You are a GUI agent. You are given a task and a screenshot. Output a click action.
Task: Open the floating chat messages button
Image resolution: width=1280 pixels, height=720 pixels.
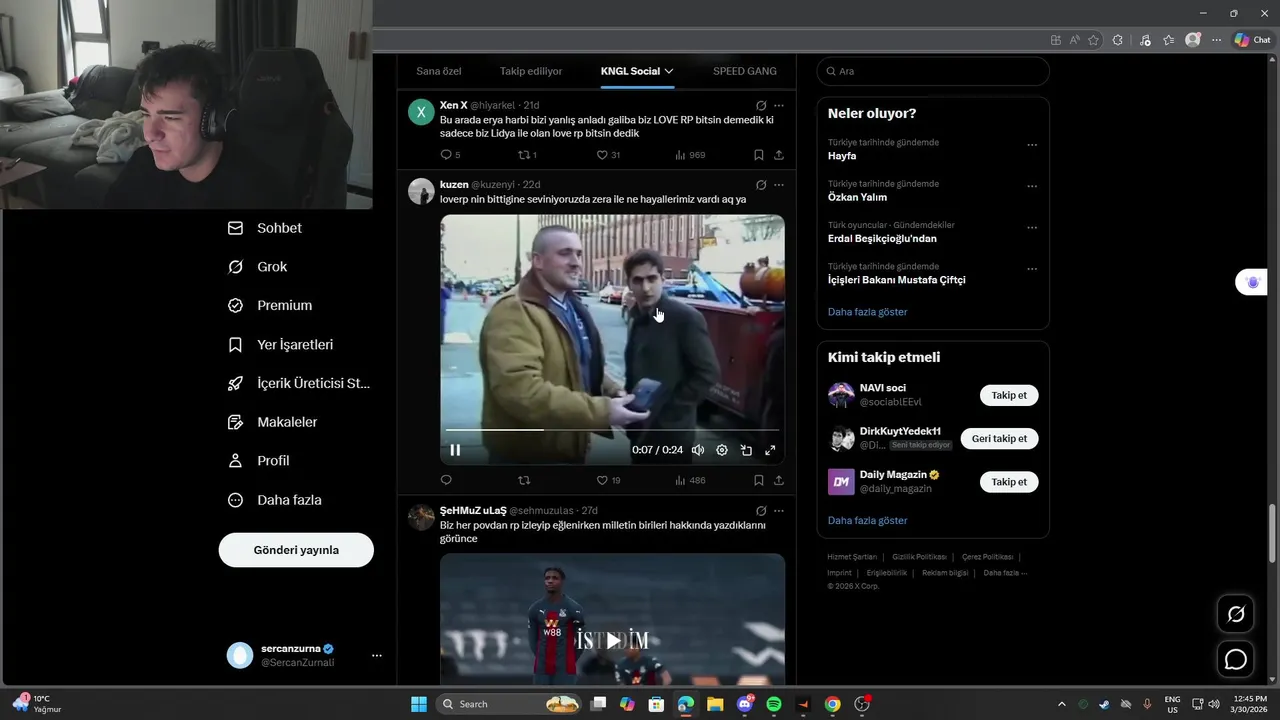(x=1236, y=660)
